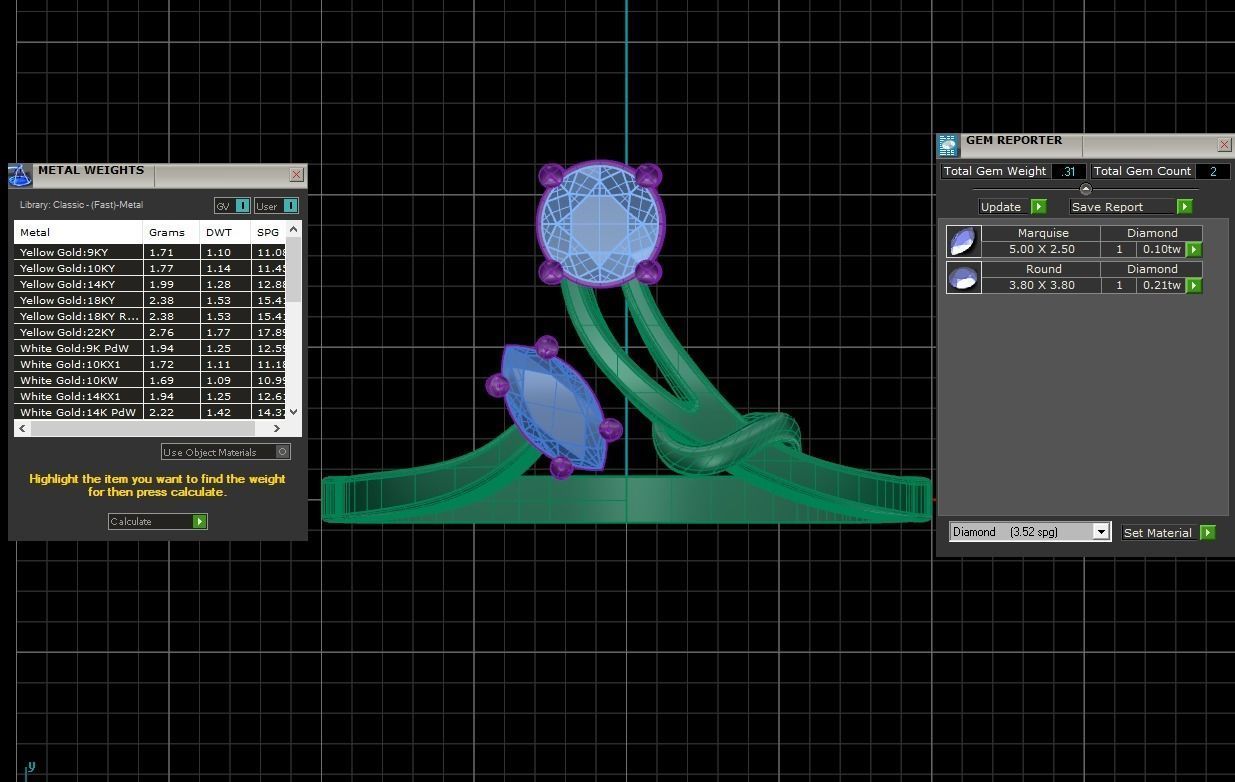This screenshot has width=1235, height=782.
Task: Click the 2.76 grams cell for 22KY
Action: (171, 333)
